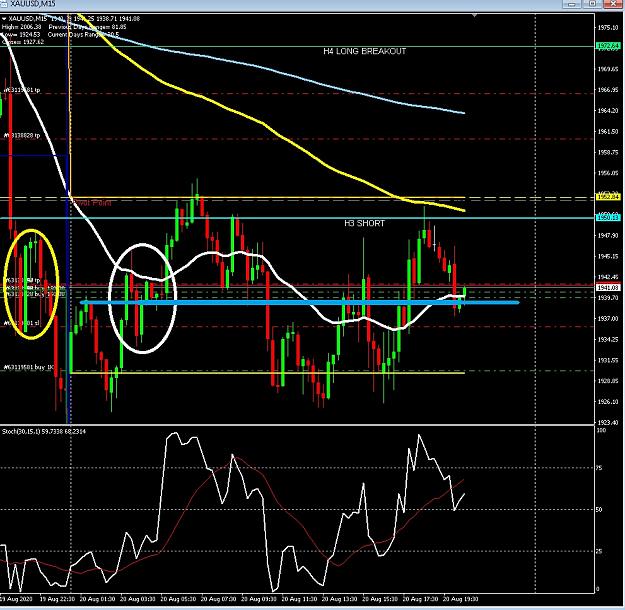Click the 19 Aug 22:30 time label
The width and height of the screenshot is (625, 610).
click(x=57, y=599)
